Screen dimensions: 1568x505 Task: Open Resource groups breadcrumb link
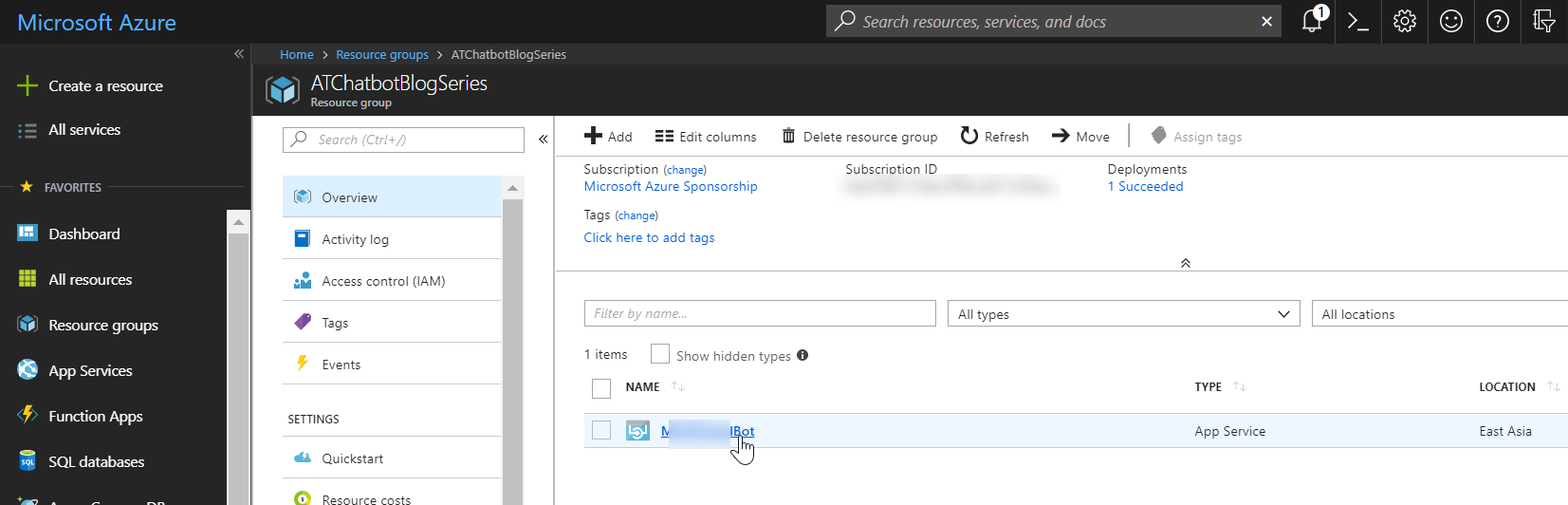pos(382,54)
